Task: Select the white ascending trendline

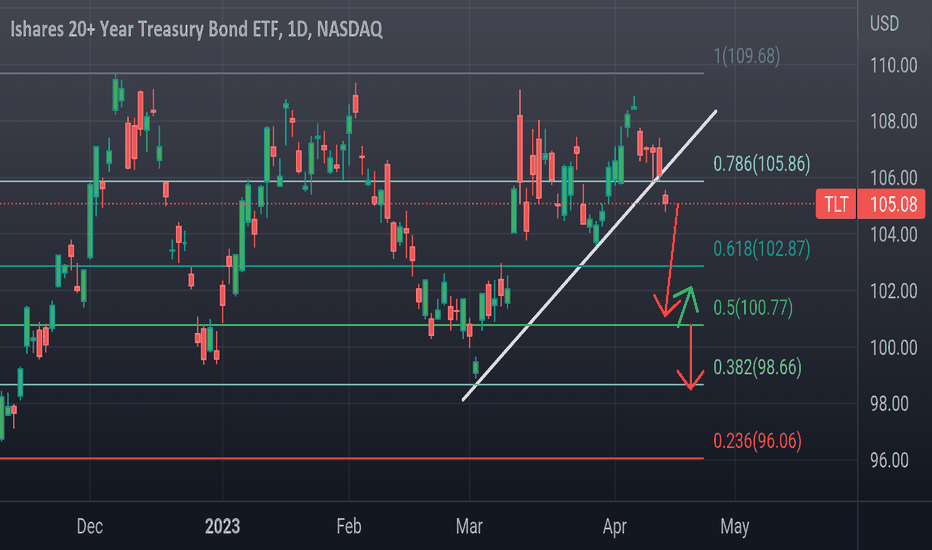Action: (x=590, y=255)
